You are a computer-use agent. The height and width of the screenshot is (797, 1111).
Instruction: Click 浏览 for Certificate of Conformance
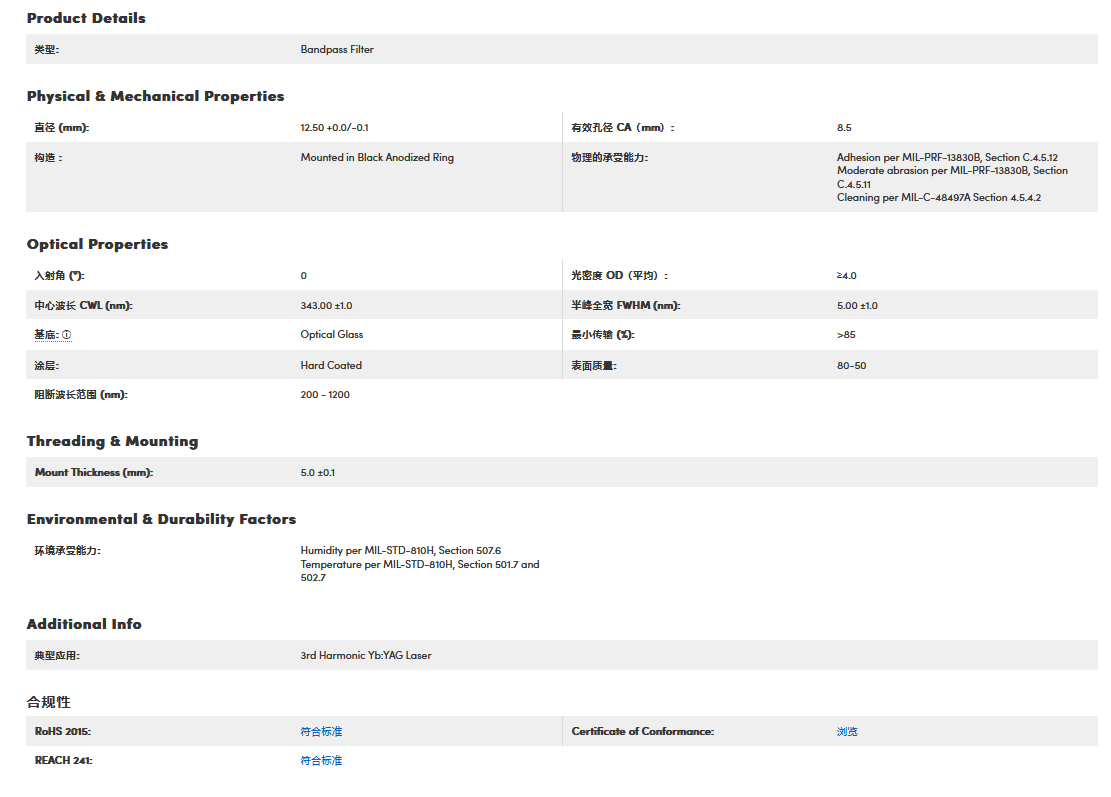click(x=847, y=732)
